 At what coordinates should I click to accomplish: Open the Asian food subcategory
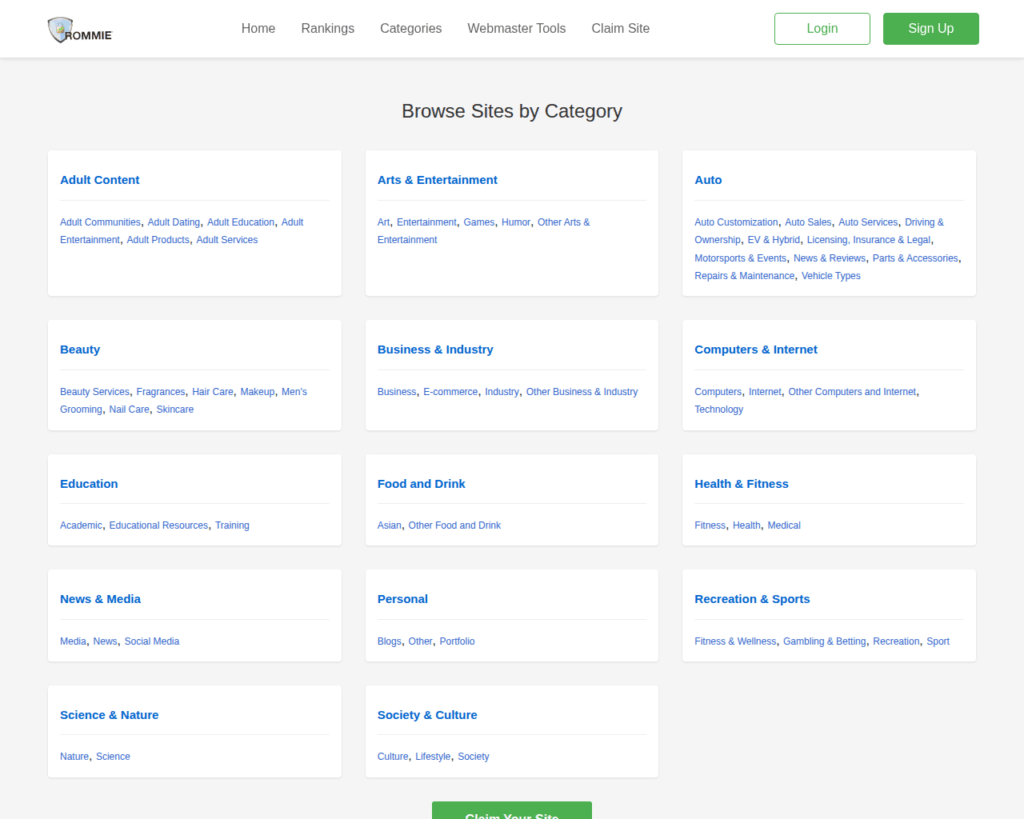pos(389,525)
